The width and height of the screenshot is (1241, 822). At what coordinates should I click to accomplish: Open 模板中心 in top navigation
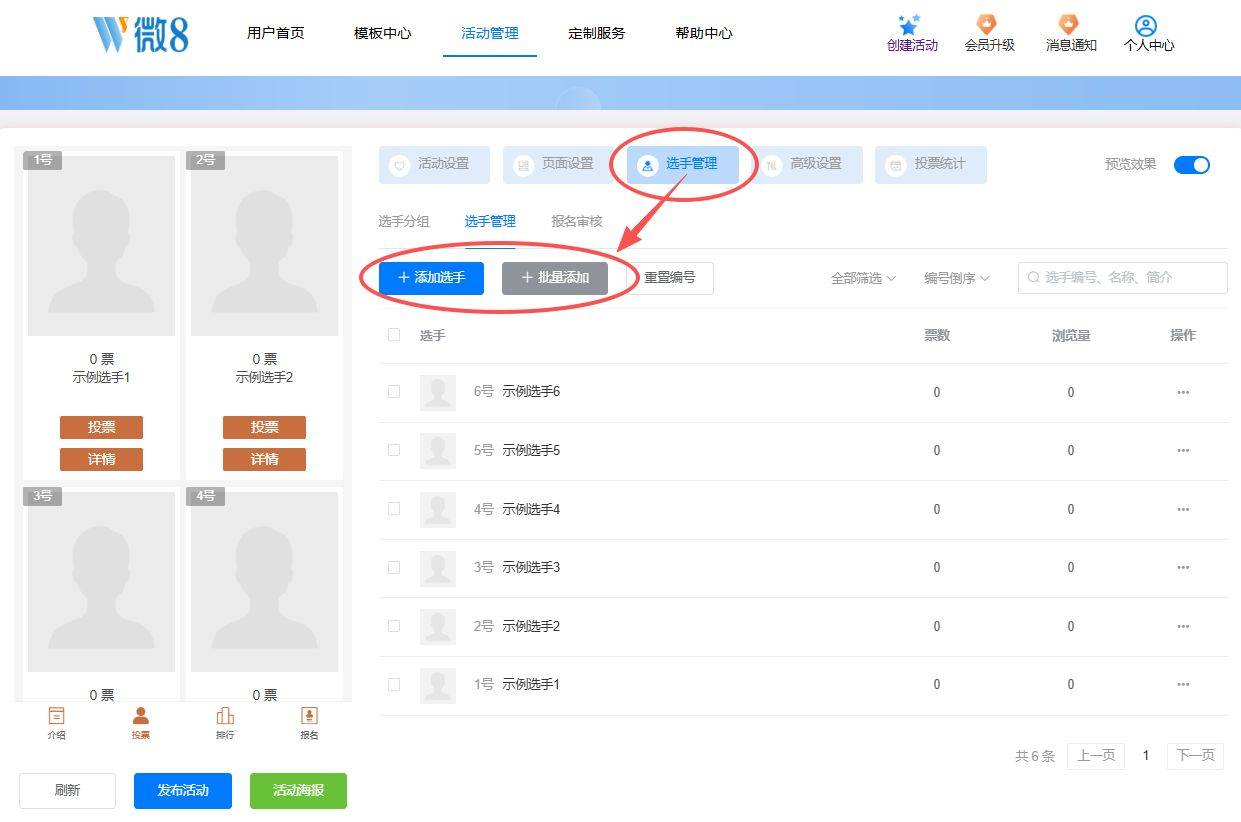(382, 33)
